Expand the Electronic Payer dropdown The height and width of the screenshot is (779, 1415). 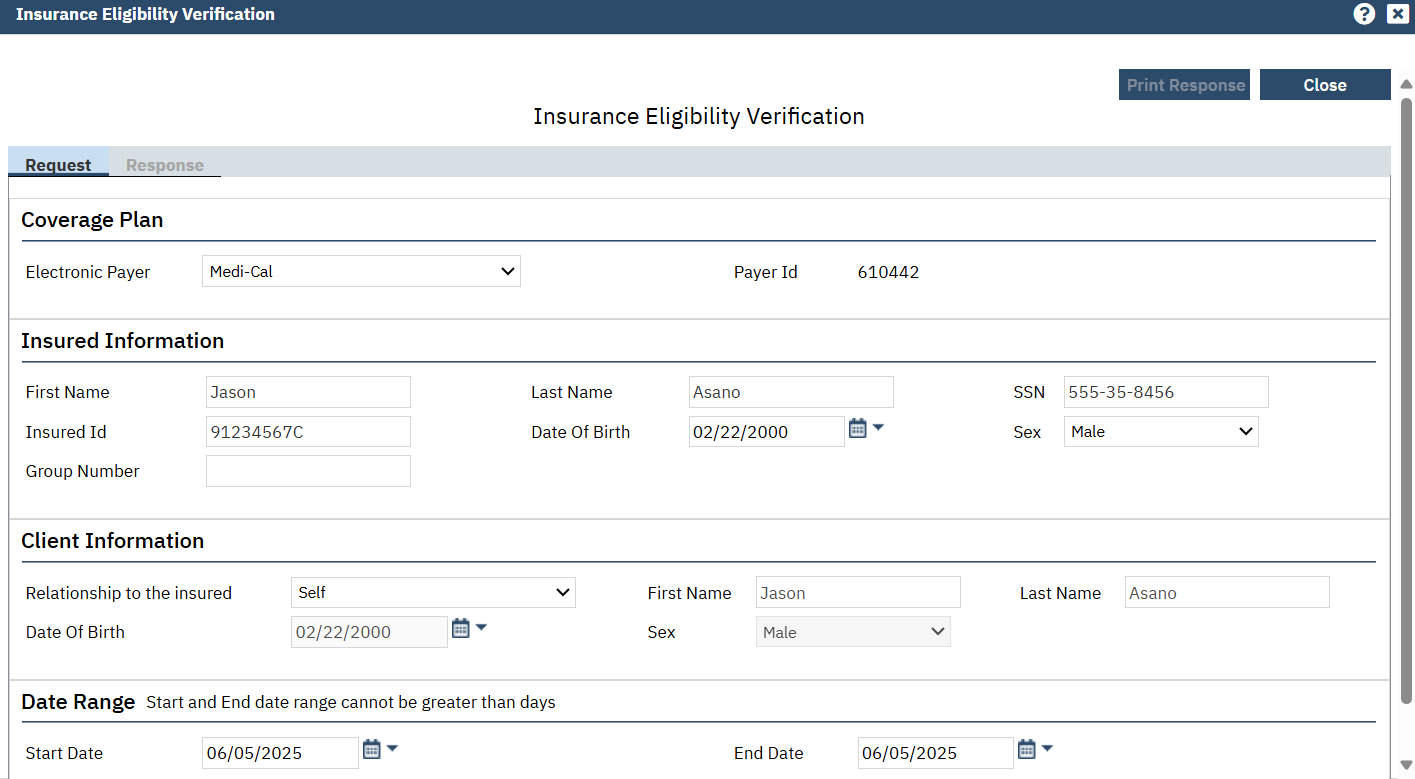[x=361, y=271]
